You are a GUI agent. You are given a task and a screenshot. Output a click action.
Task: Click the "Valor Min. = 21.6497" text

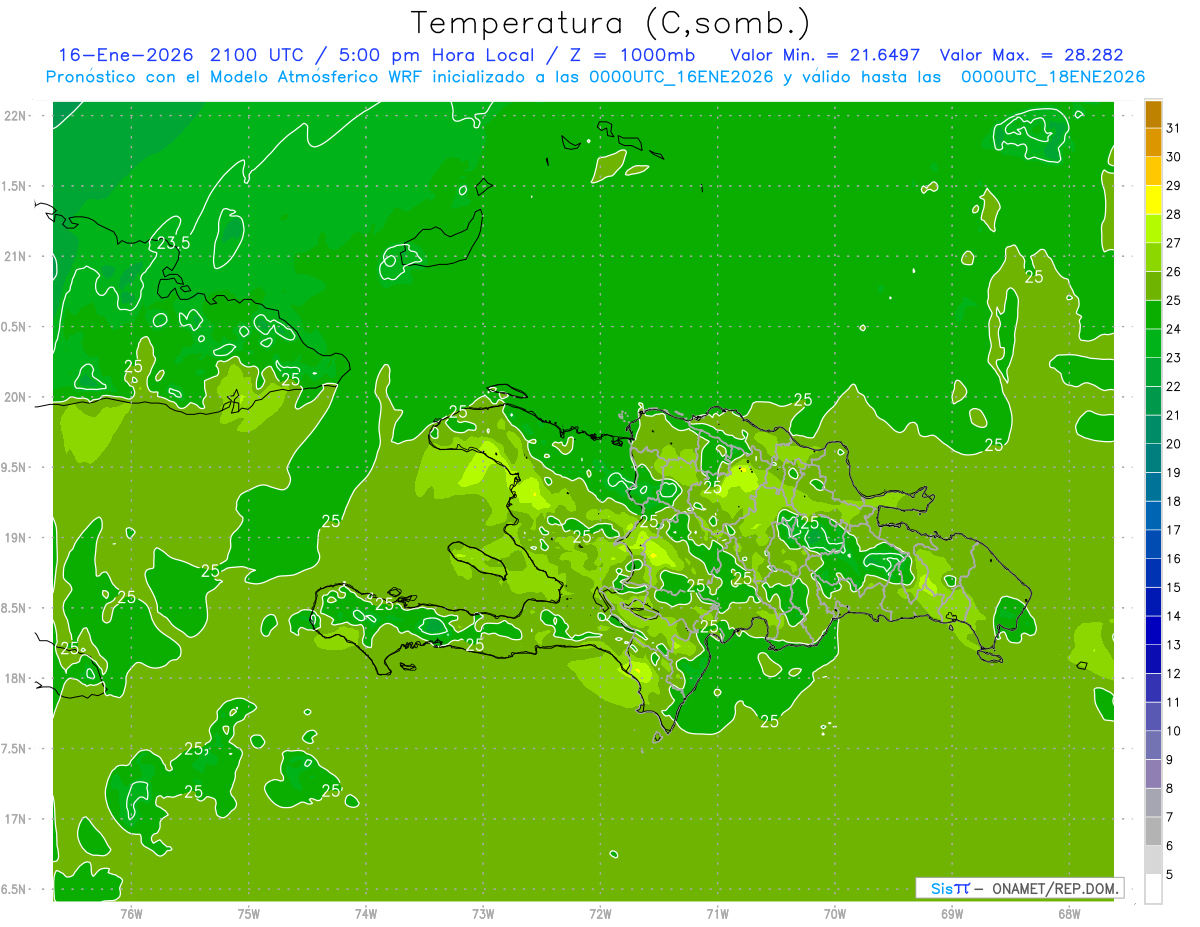coord(825,55)
